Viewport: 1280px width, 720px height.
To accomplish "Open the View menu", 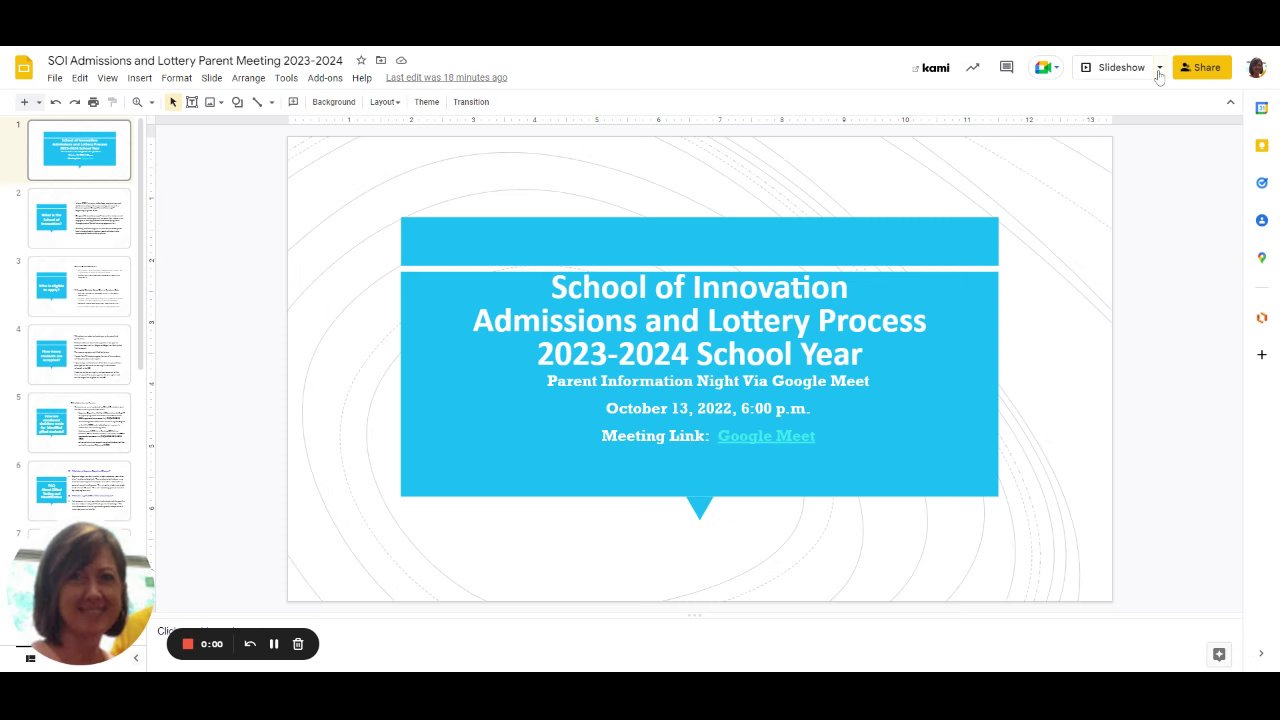I will click(x=107, y=78).
